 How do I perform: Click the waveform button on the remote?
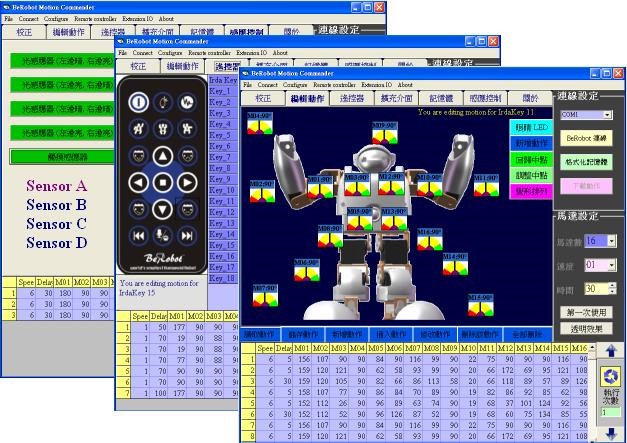(x=187, y=102)
